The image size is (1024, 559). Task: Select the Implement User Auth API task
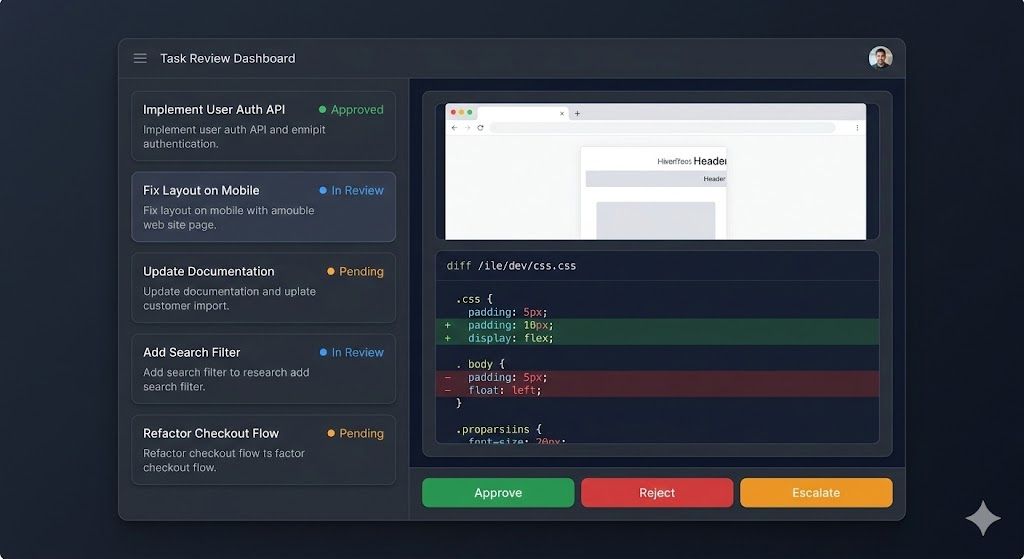(x=263, y=126)
